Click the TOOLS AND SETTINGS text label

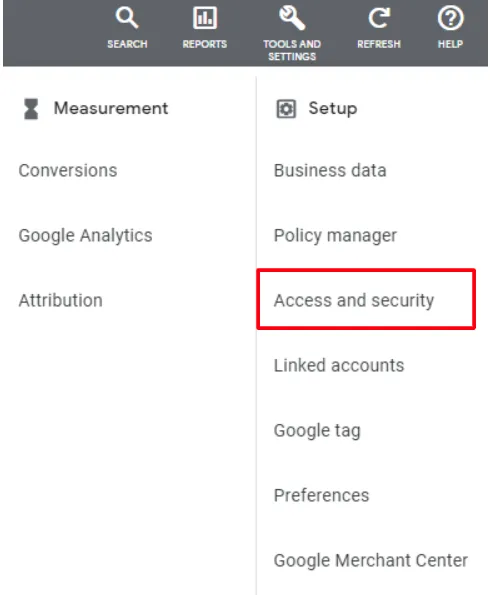(292, 50)
